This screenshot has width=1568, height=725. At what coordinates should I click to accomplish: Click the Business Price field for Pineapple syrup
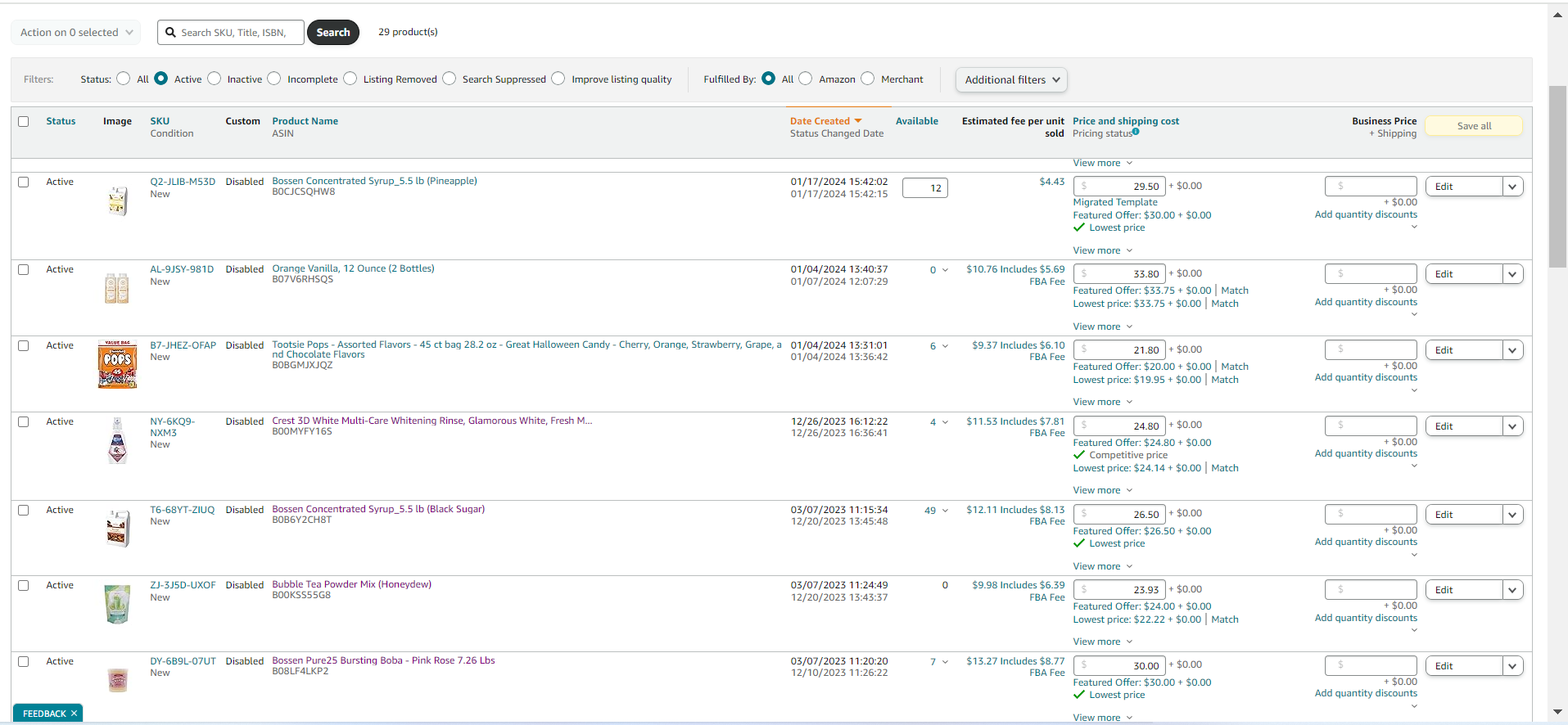(x=1371, y=187)
